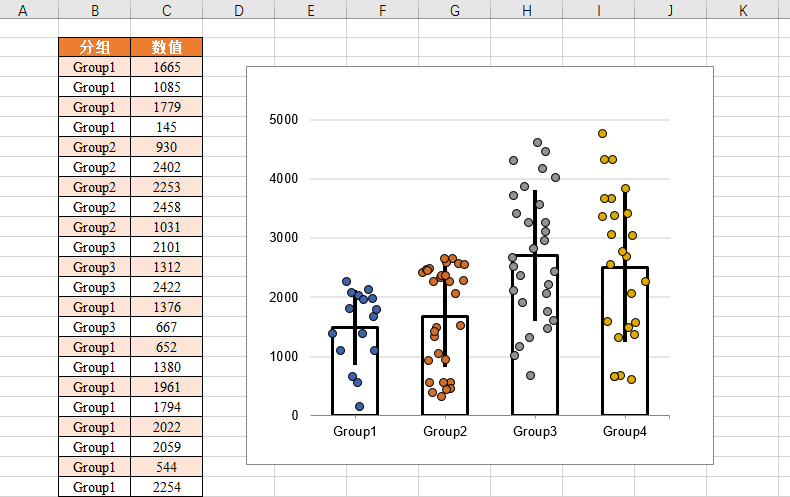Select cell with value 1961
Screen dimensions: 790x497
[167, 387]
